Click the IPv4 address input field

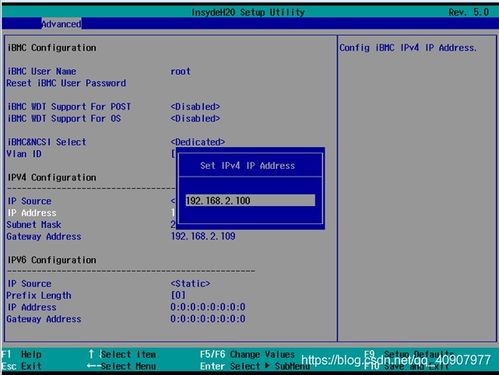pos(250,200)
